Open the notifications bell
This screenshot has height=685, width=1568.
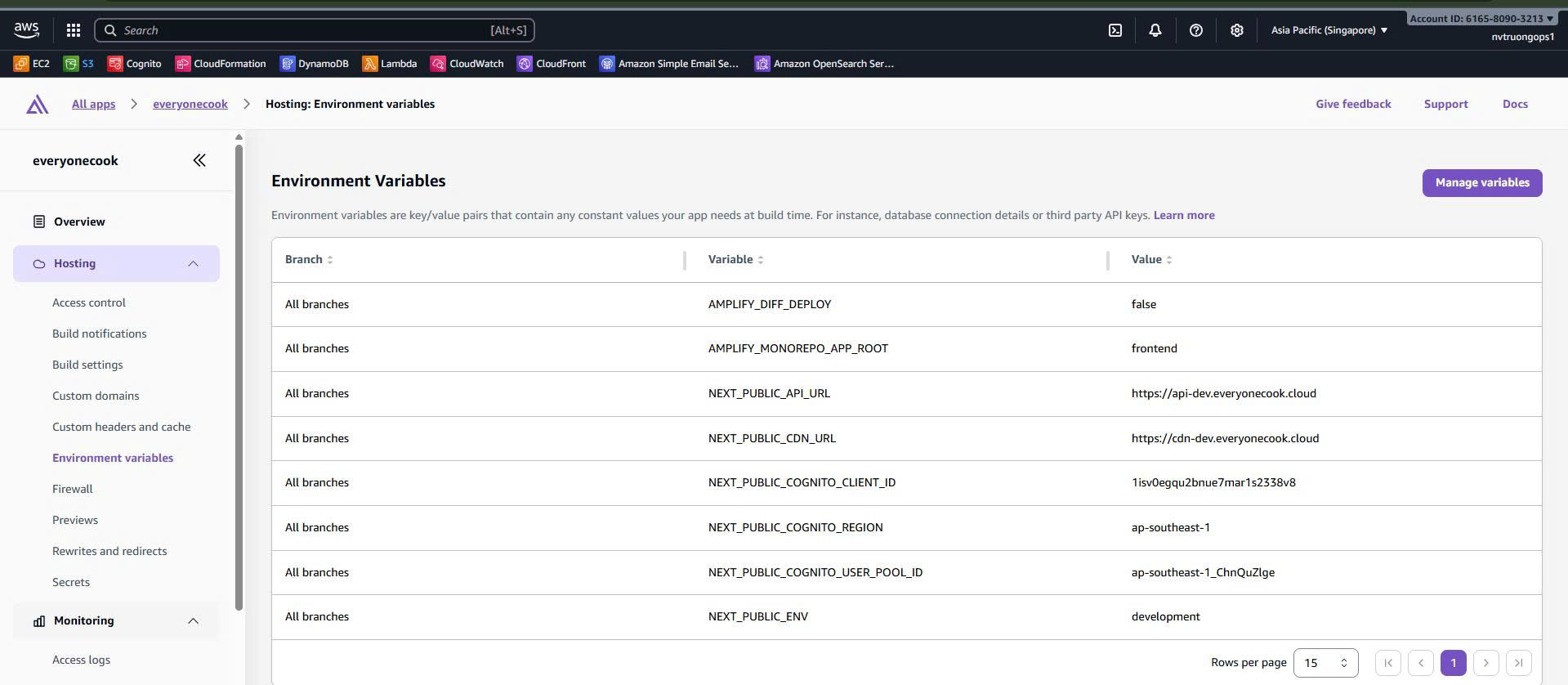pos(1155,30)
